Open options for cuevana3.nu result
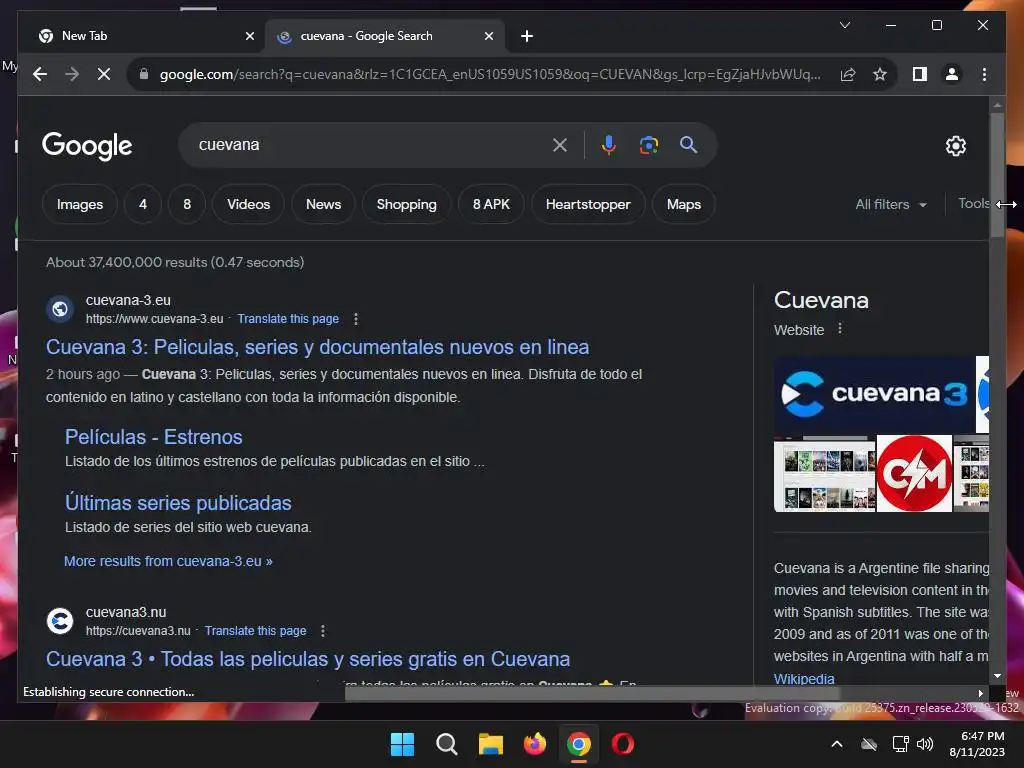This screenshot has width=1024, height=768. [x=323, y=631]
